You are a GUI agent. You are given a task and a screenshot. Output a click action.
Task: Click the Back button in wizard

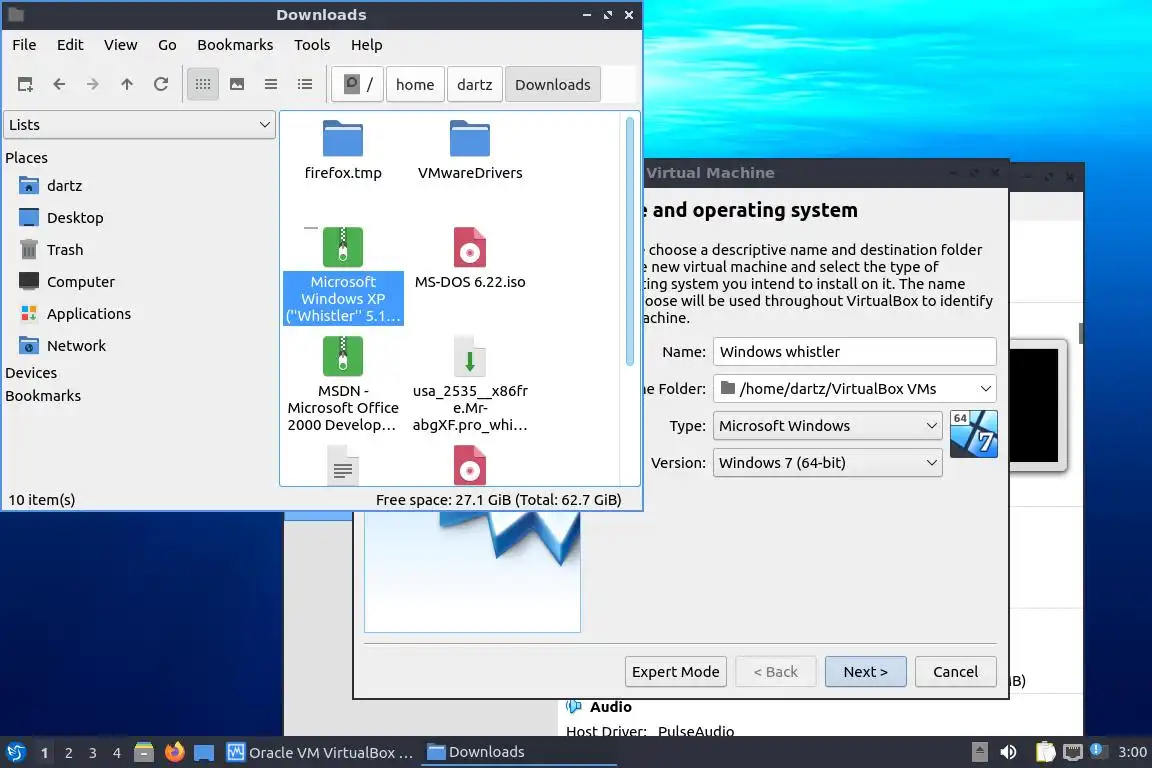(775, 672)
